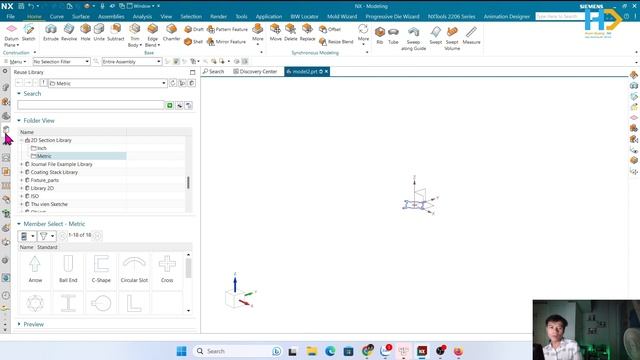Viewport: 640px width, 360px height.
Task: Open the Swept Volume tool
Action: 452,38
